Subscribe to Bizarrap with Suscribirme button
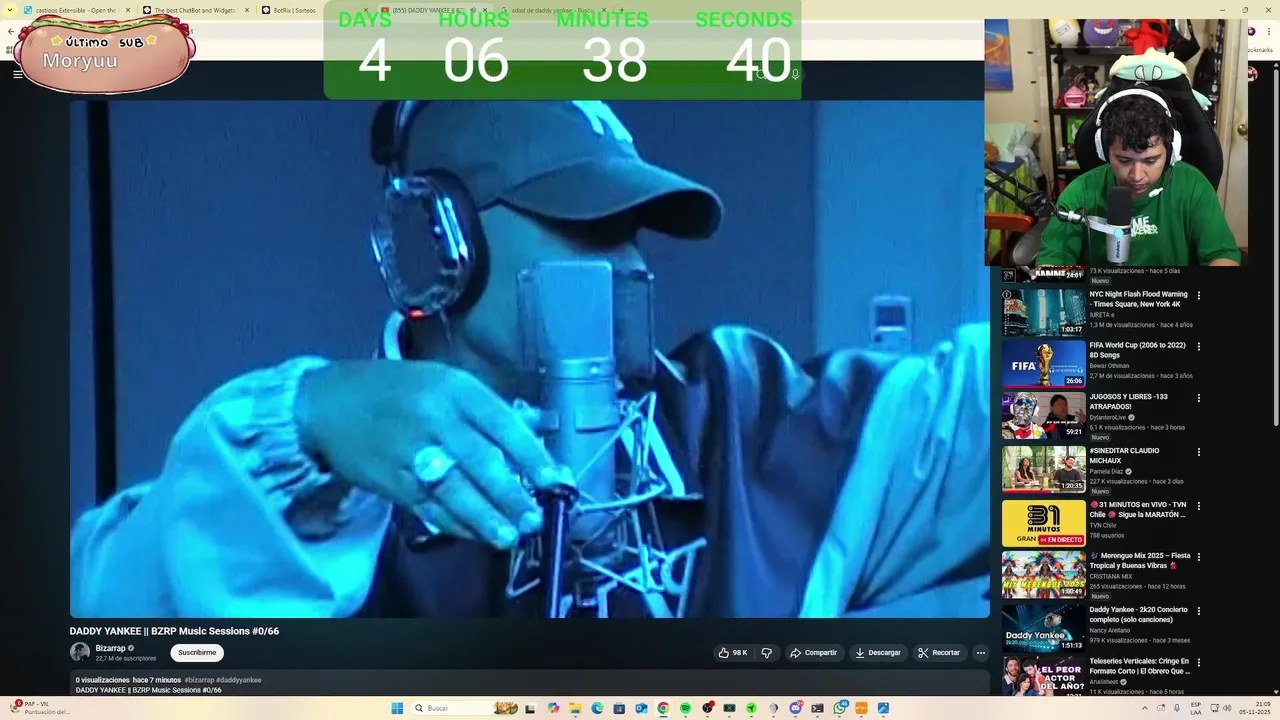This screenshot has width=1280, height=720. (x=197, y=653)
